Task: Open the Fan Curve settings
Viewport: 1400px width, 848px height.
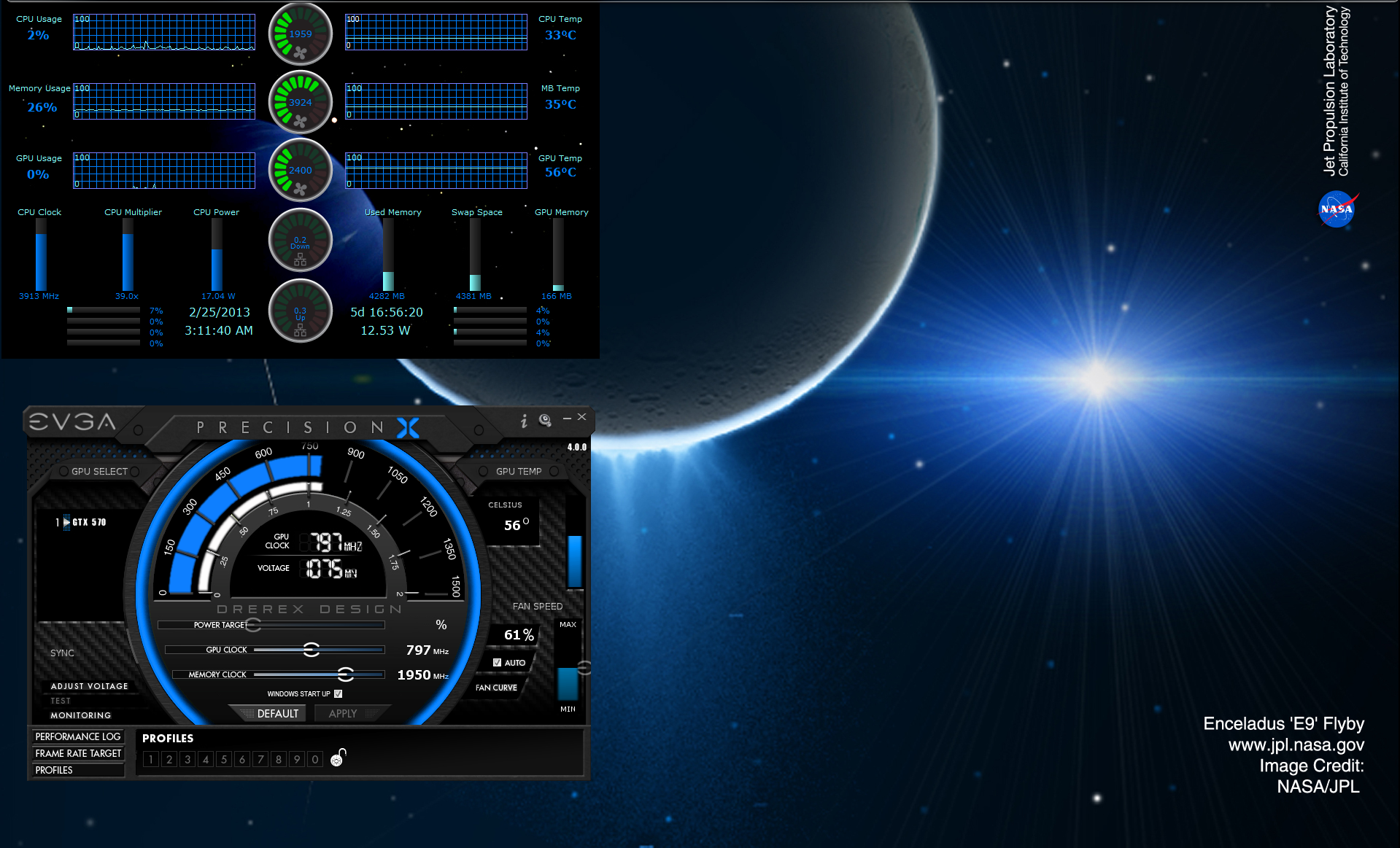Action: pos(496,688)
